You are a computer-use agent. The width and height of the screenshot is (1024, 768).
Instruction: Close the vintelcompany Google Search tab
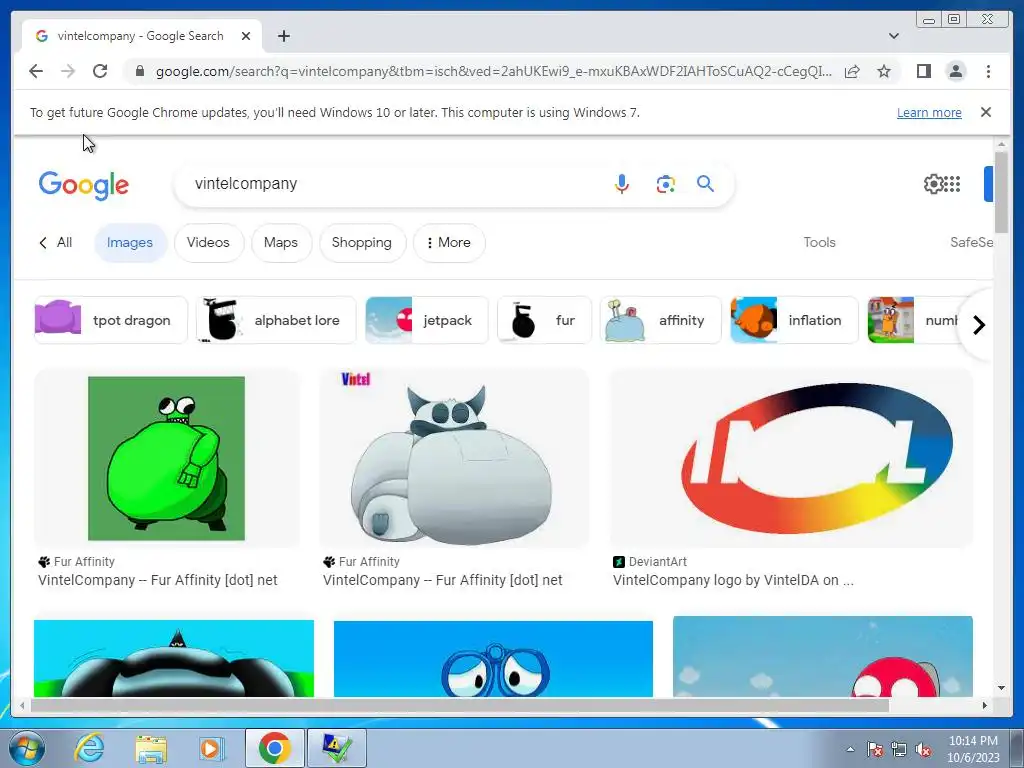point(246,36)
